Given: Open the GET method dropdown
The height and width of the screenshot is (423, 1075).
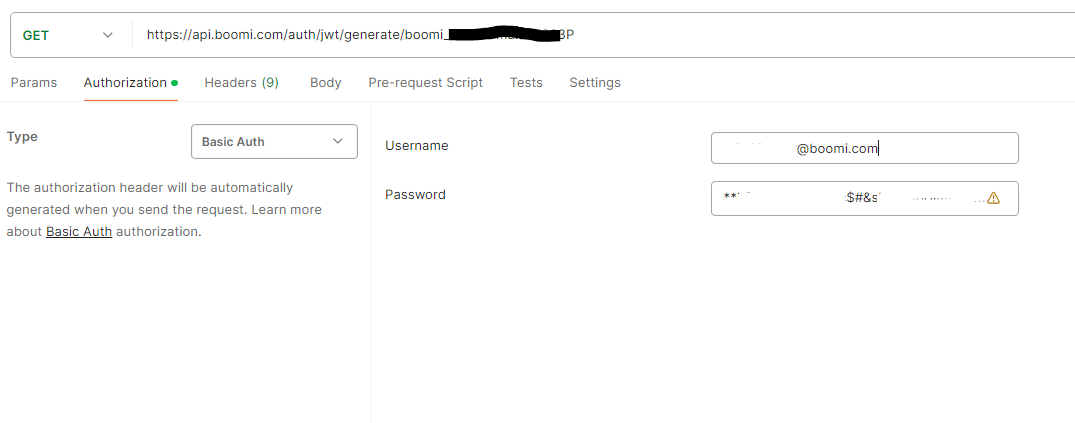Looking at the screenshot, I should point(66,35).
